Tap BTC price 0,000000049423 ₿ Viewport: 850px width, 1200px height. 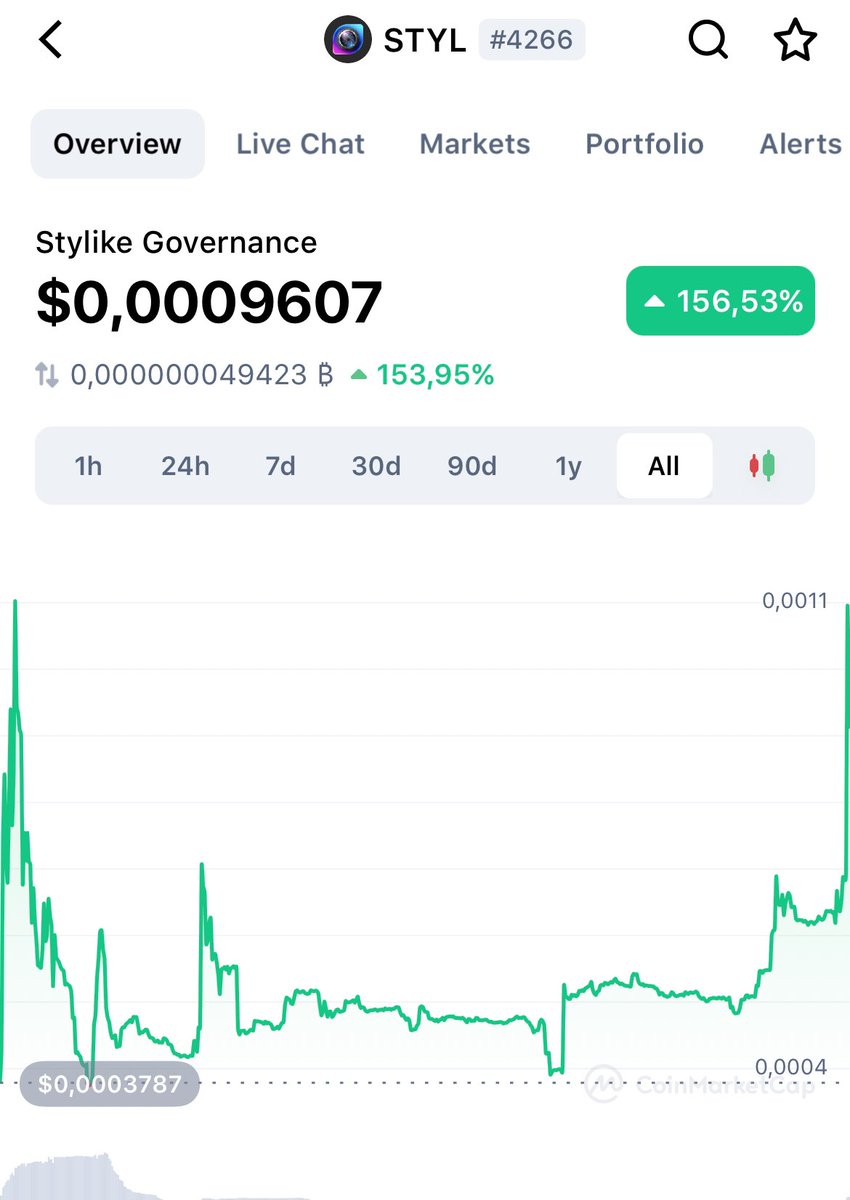201,376
